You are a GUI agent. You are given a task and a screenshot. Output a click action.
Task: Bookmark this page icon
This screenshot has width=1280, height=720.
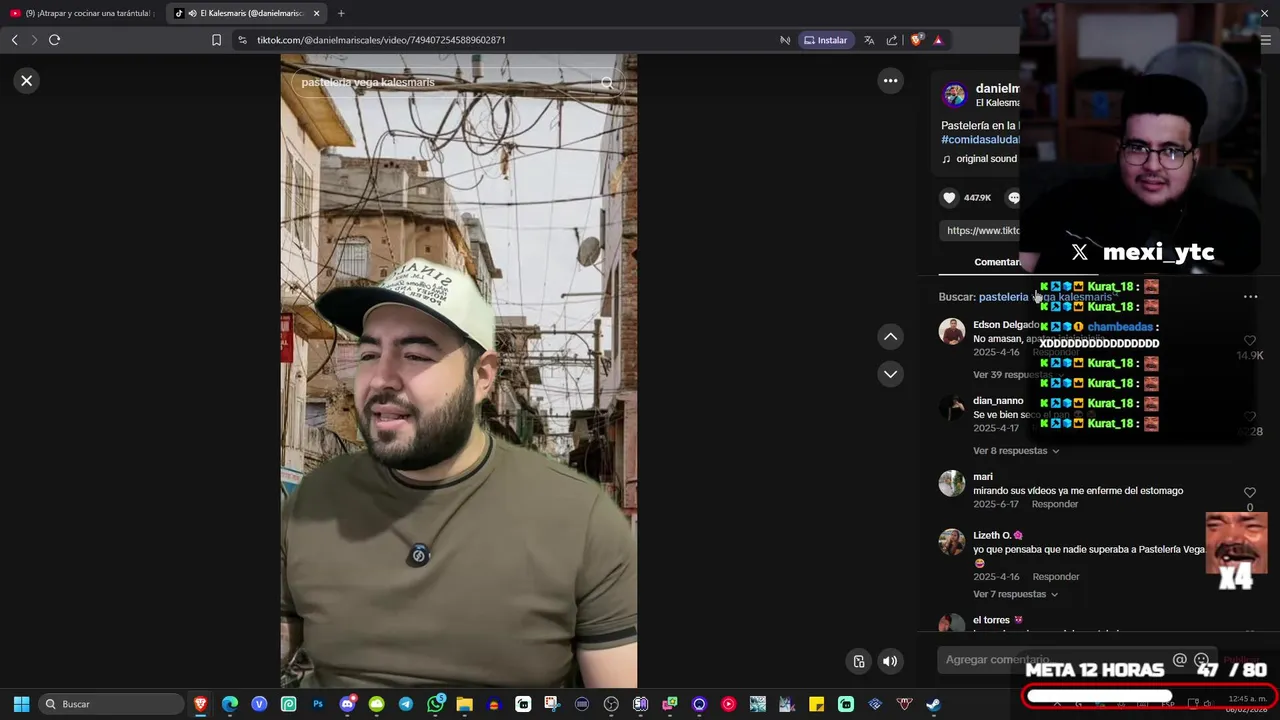pyautogui.click(x=216, y=40)
